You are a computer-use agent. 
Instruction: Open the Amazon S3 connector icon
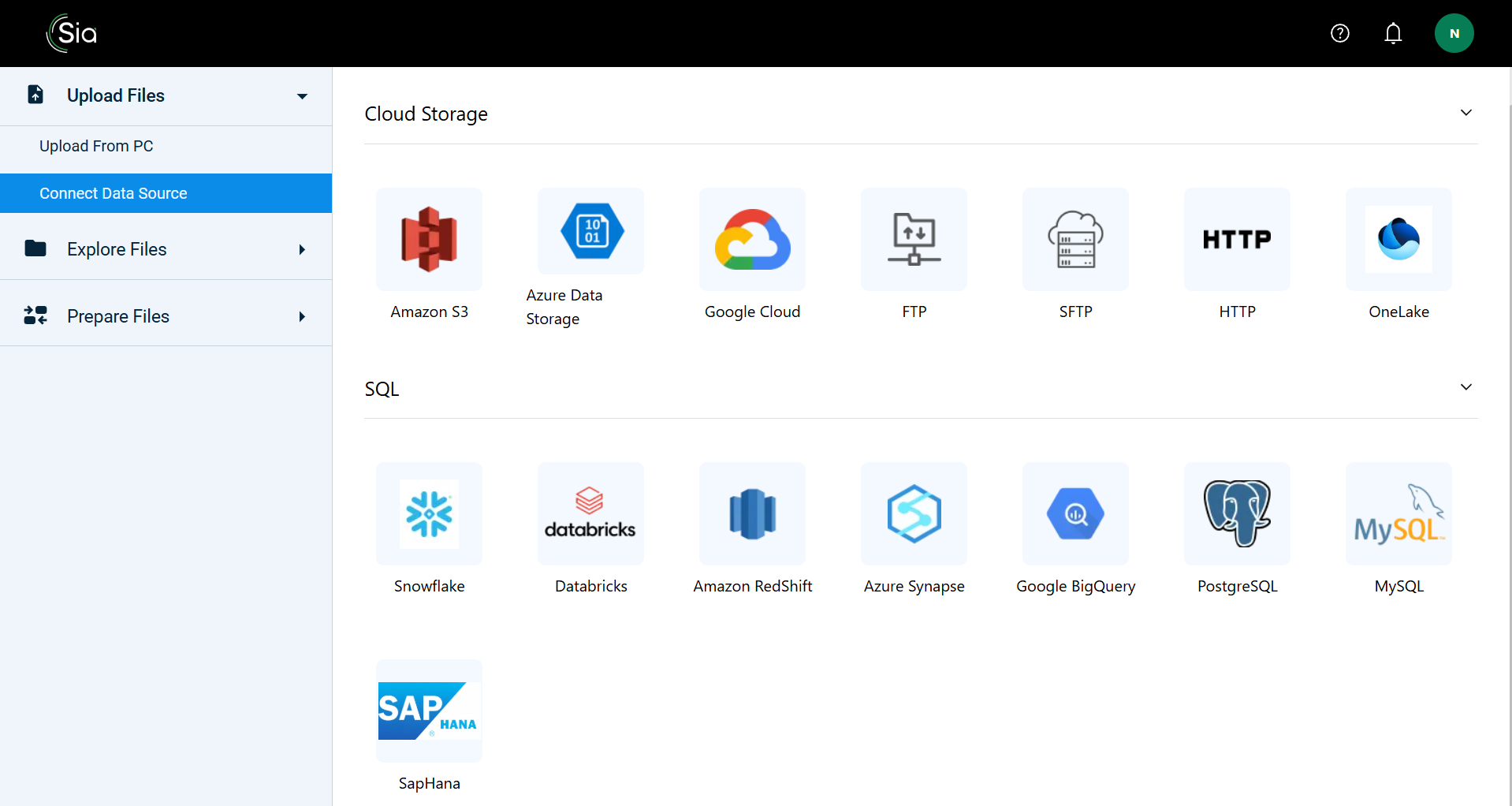coord(429,239)
